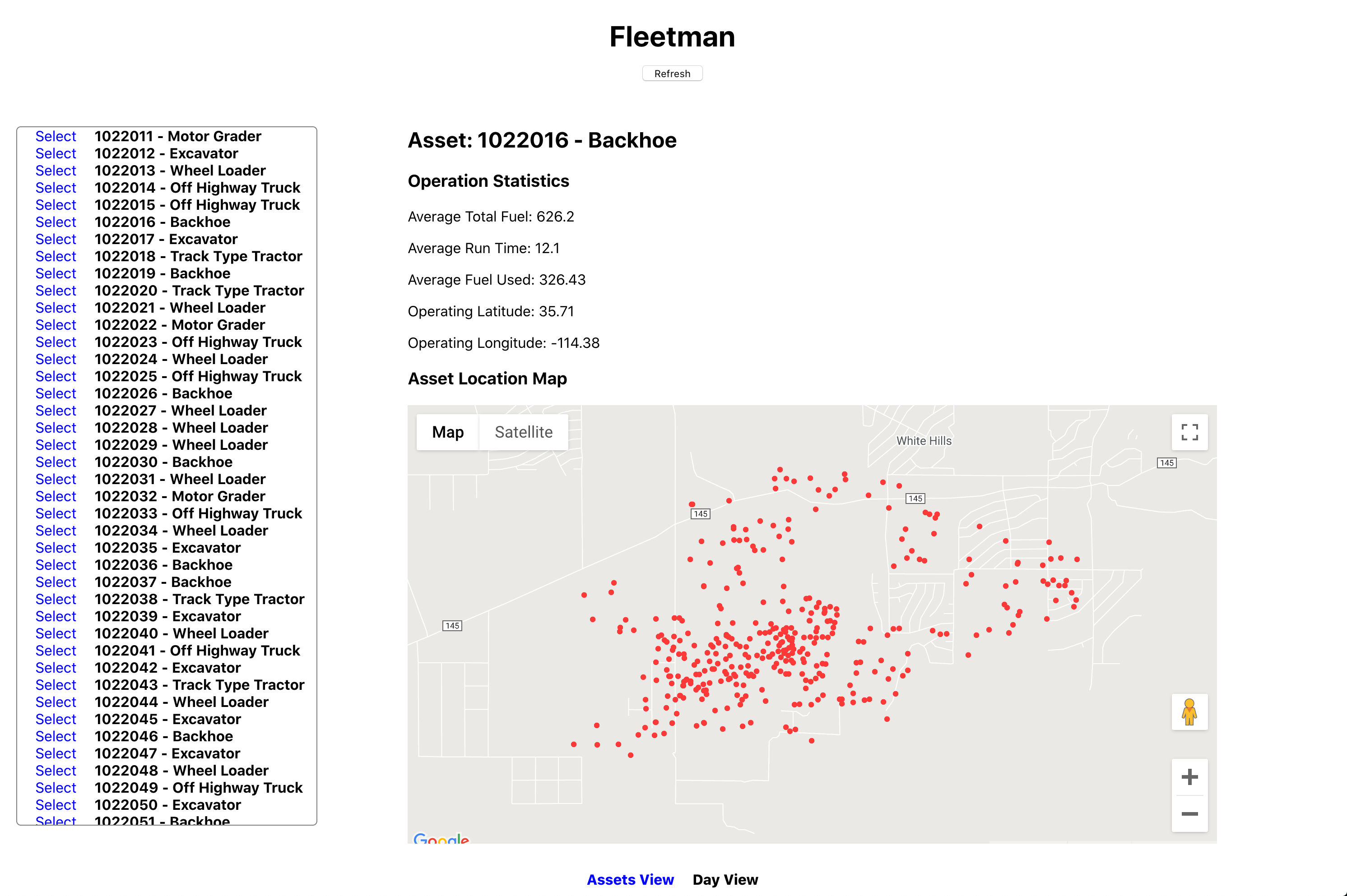Zoom out of the map with minus
The height and width of the screenshot is (896, 1347).
click(1189, 814)
